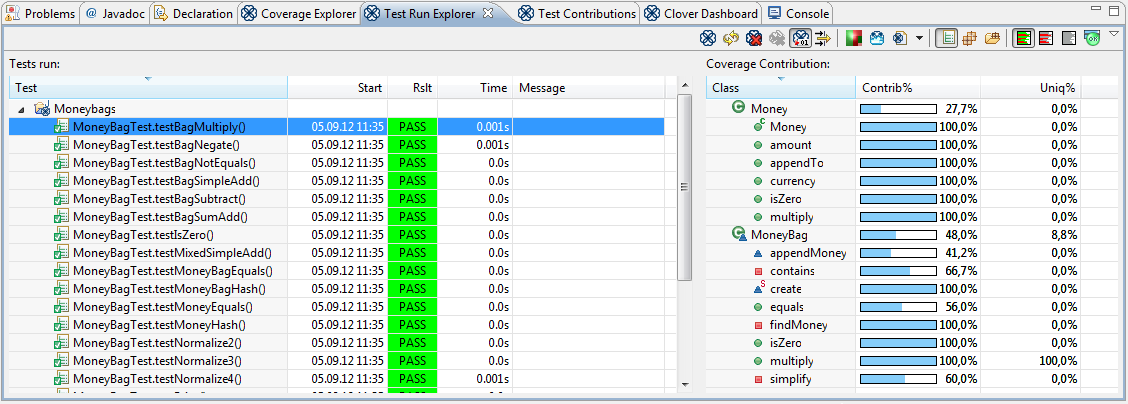Viewport: 1128px width, 404px height.
Task: Toggle the clover 01 coverage button
Action: tap(800, 39)
